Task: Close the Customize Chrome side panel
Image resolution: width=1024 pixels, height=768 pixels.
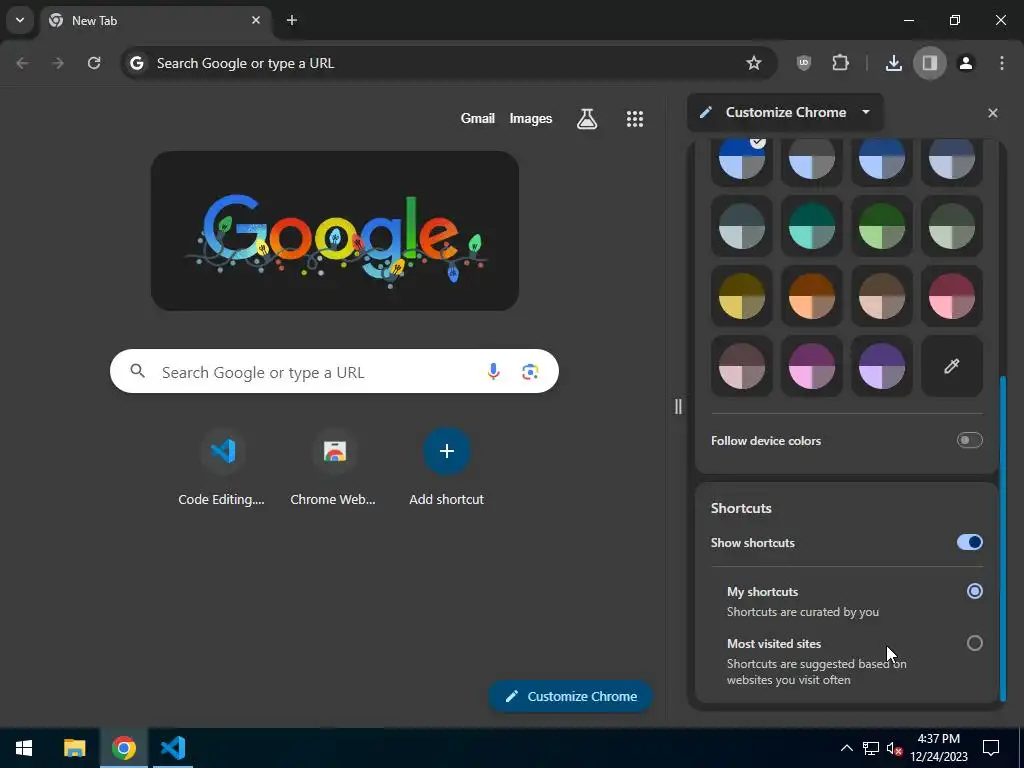Action: (993, 113)
